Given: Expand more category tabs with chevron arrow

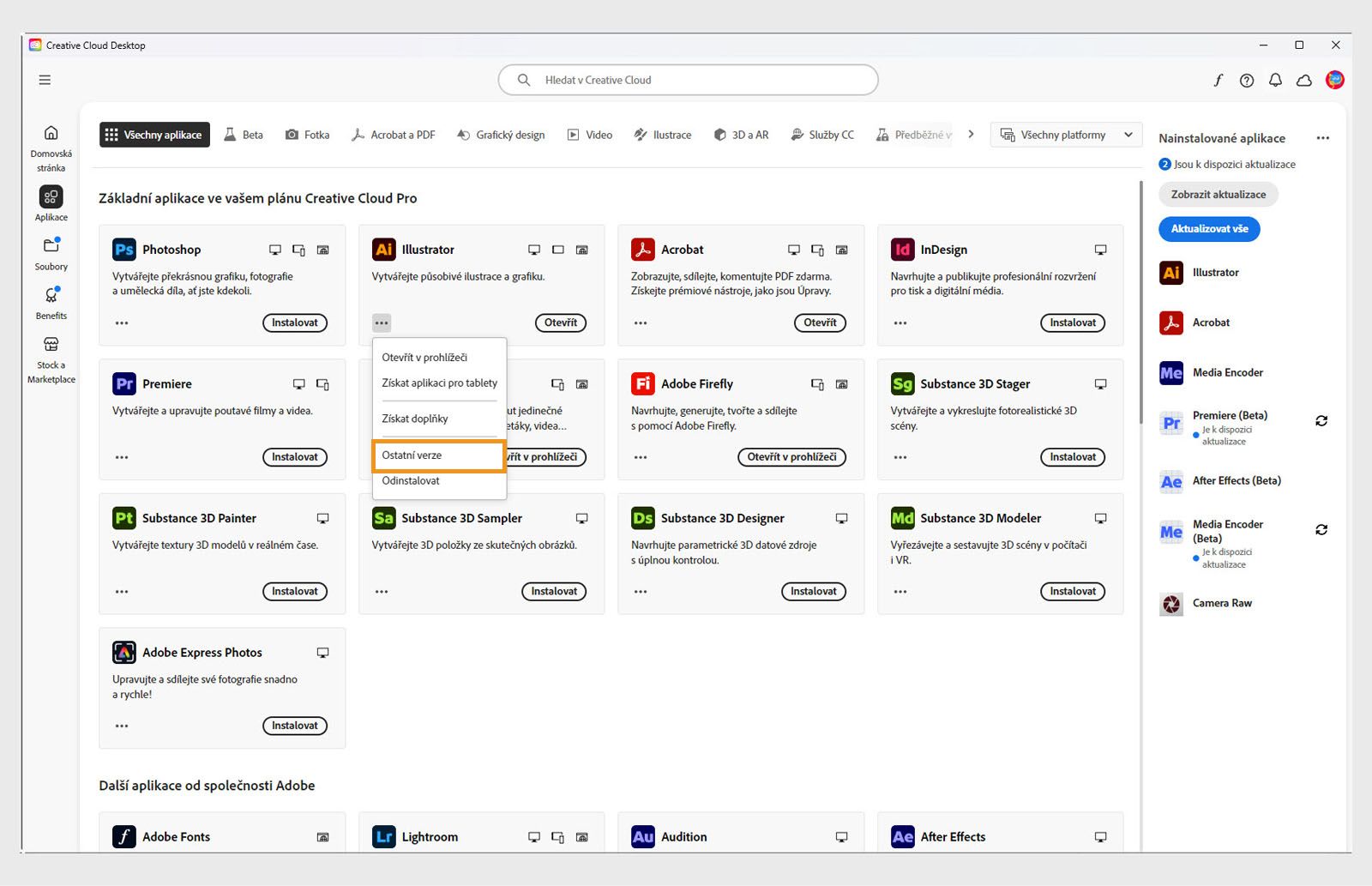Looking at the screenshot, I should click(971, 135).
